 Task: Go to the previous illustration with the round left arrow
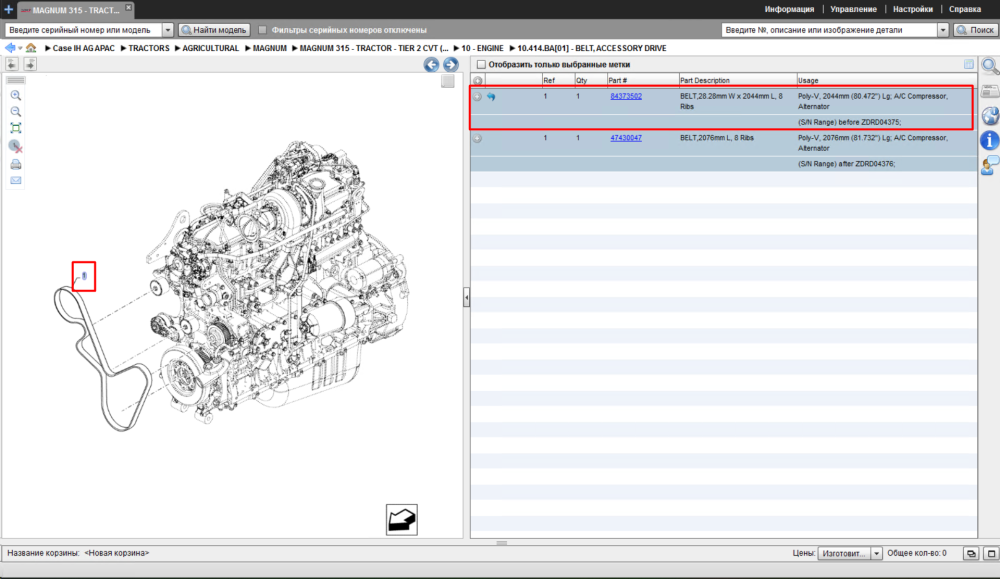tap(431, 64)
